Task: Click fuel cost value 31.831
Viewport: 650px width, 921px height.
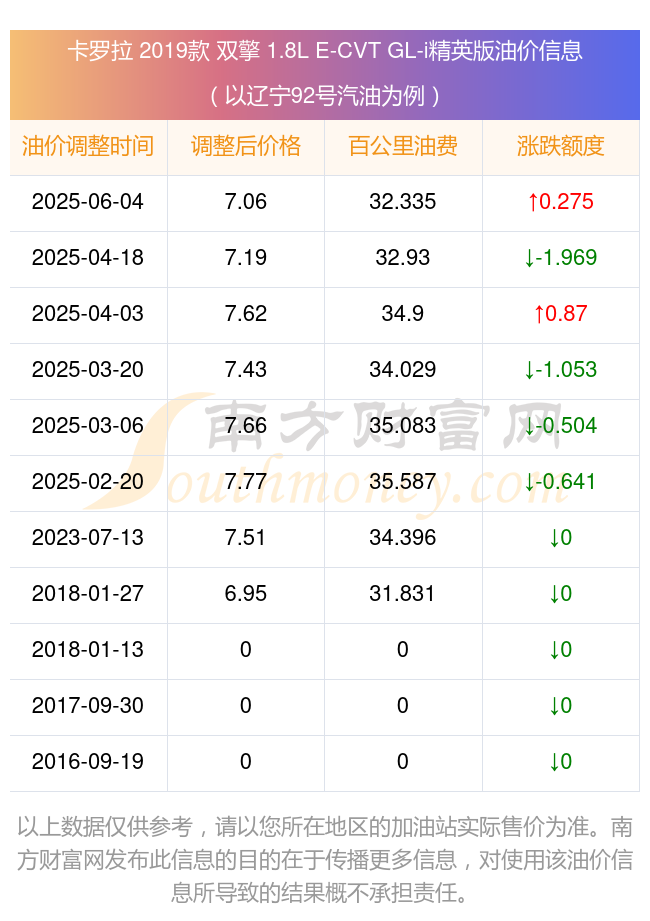Action: (403, 593)
